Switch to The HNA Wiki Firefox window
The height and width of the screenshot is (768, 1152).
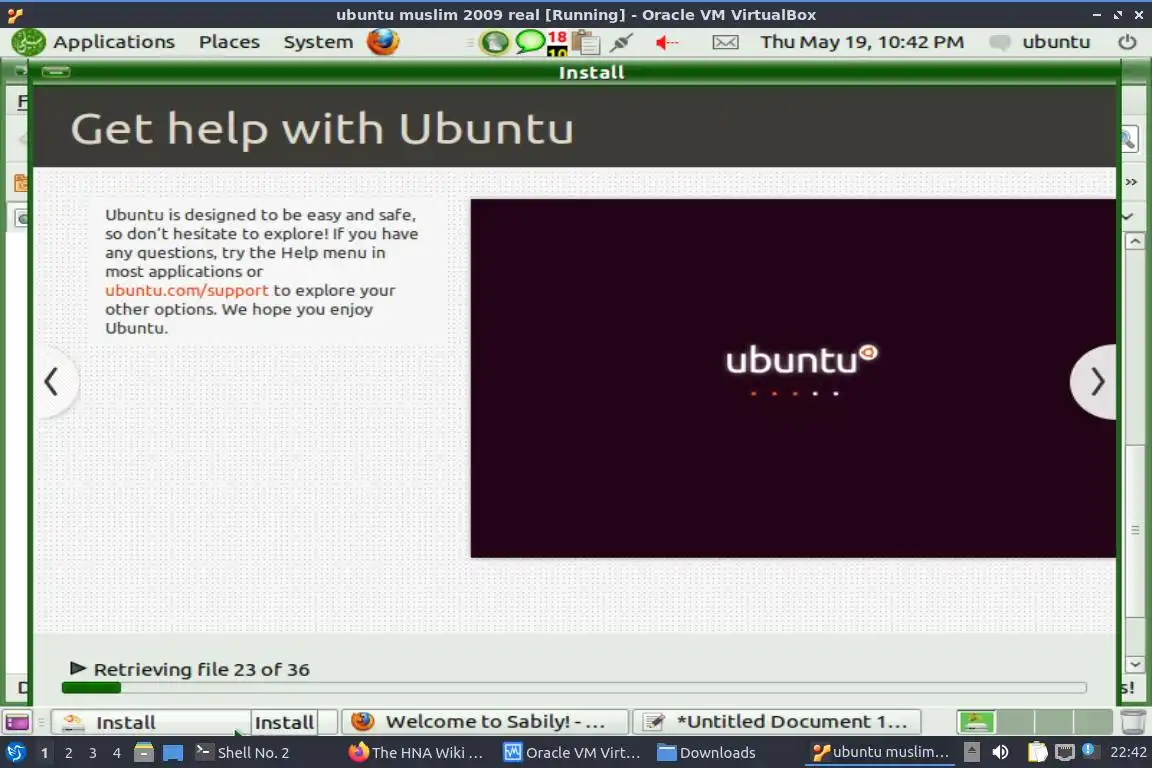point(417,753)
